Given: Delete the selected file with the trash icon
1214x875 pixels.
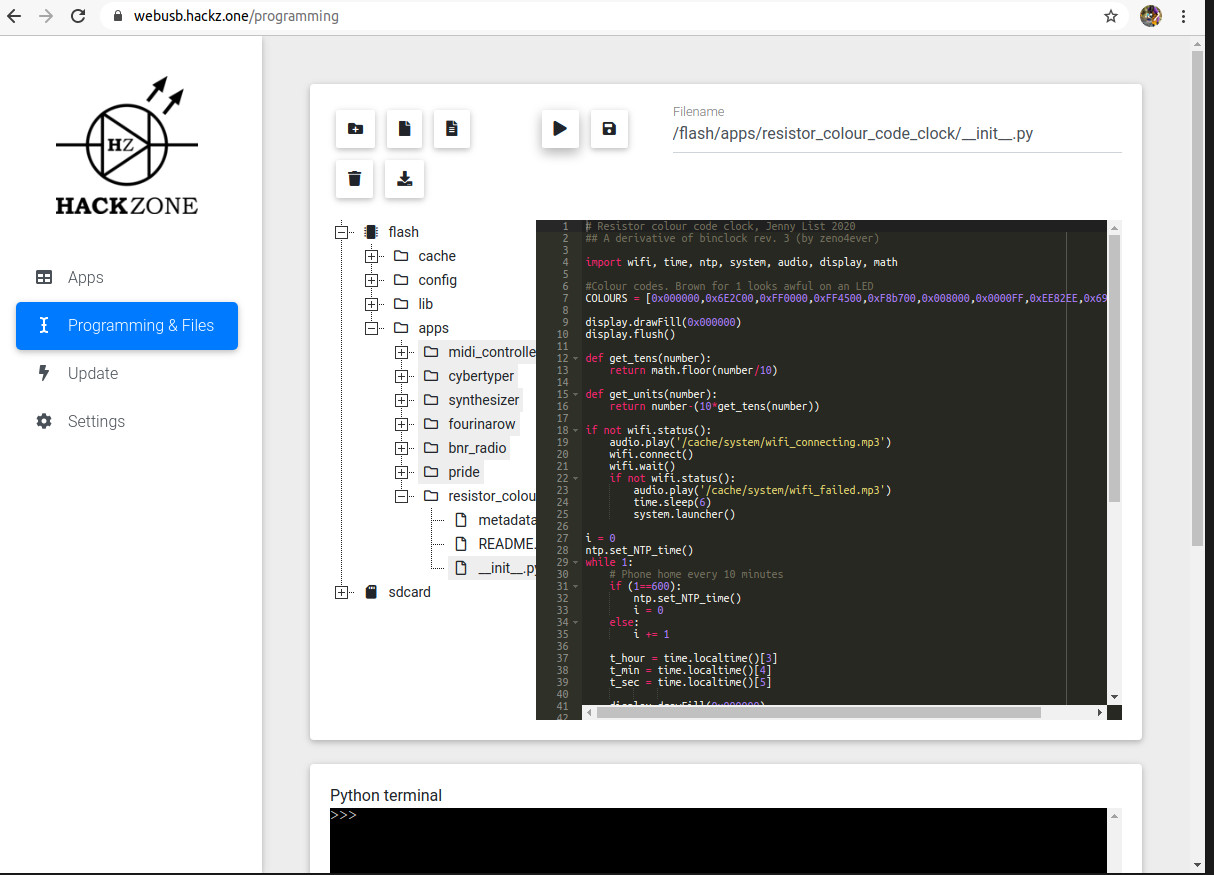Looking at the screenshot, I should pyautogui.click(x=355, y=179).
